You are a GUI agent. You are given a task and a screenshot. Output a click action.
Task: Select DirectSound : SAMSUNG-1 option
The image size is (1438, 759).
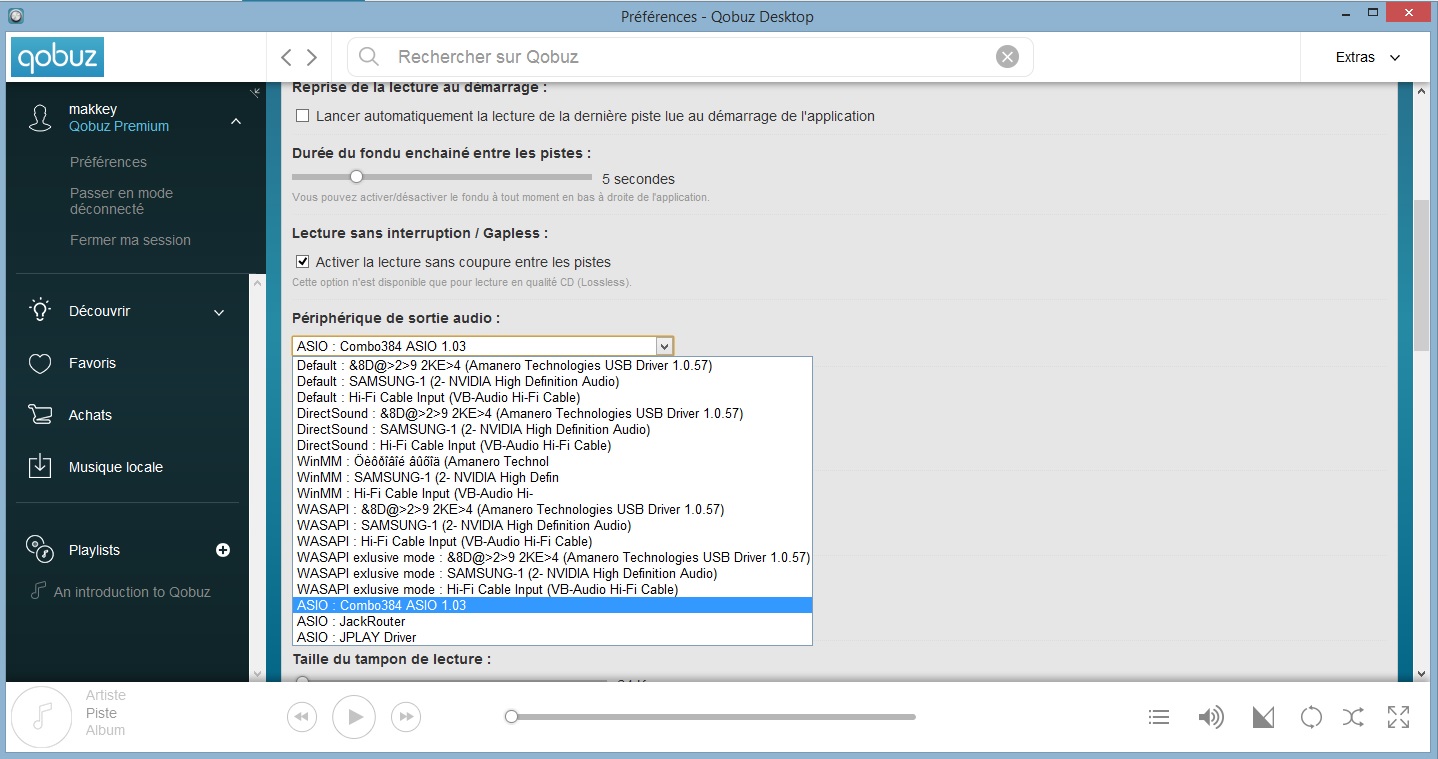(x=552, y=429)
